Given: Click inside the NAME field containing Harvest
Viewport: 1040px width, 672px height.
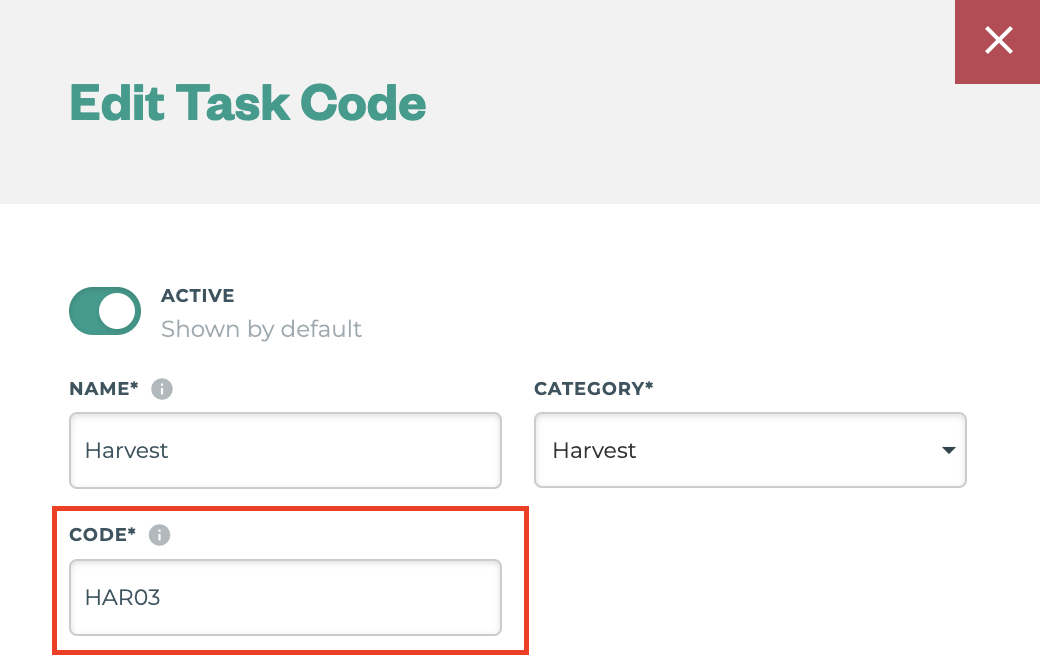Looking at the screenshot, I should (285, 450).
